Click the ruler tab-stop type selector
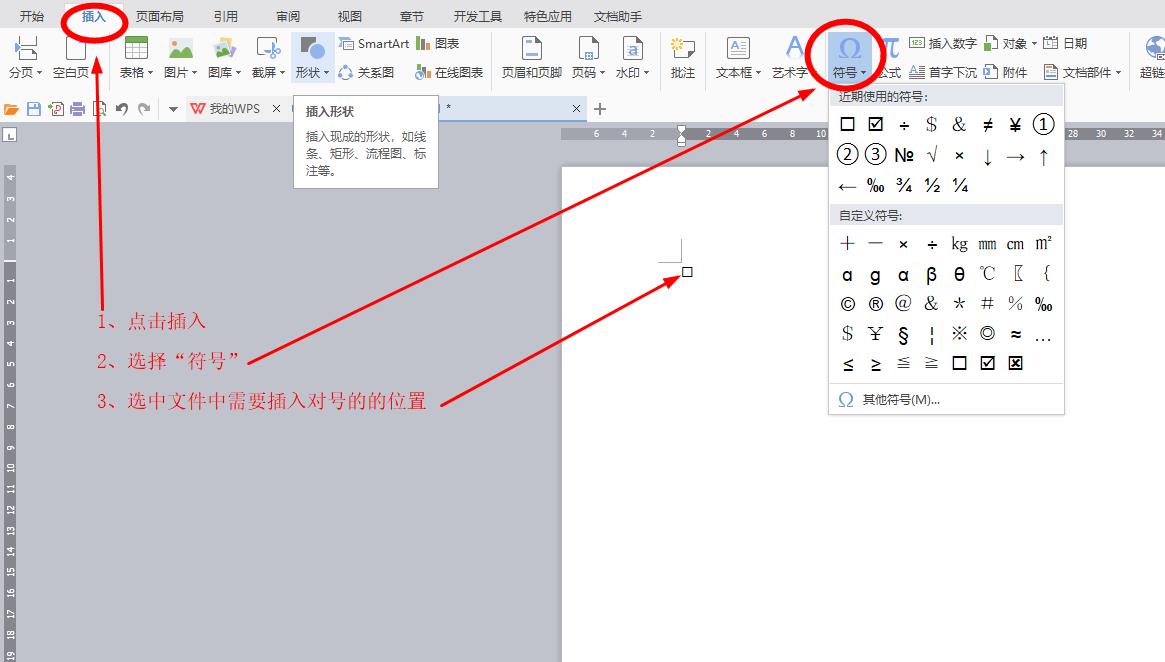 point(10,135)
